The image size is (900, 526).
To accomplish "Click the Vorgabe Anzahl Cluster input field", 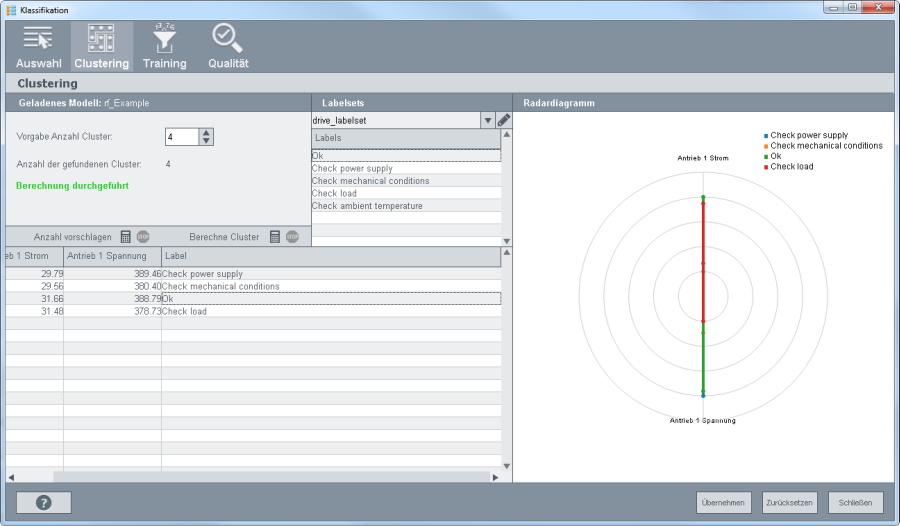I will pos(181,137).
